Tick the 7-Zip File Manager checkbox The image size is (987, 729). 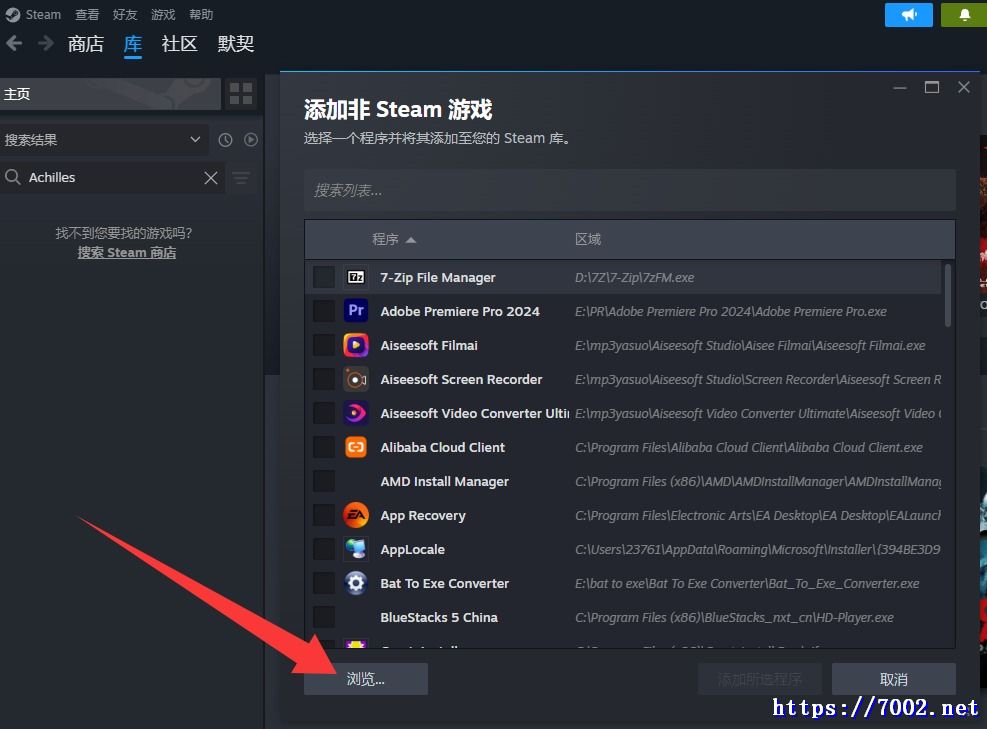(324, 277)
